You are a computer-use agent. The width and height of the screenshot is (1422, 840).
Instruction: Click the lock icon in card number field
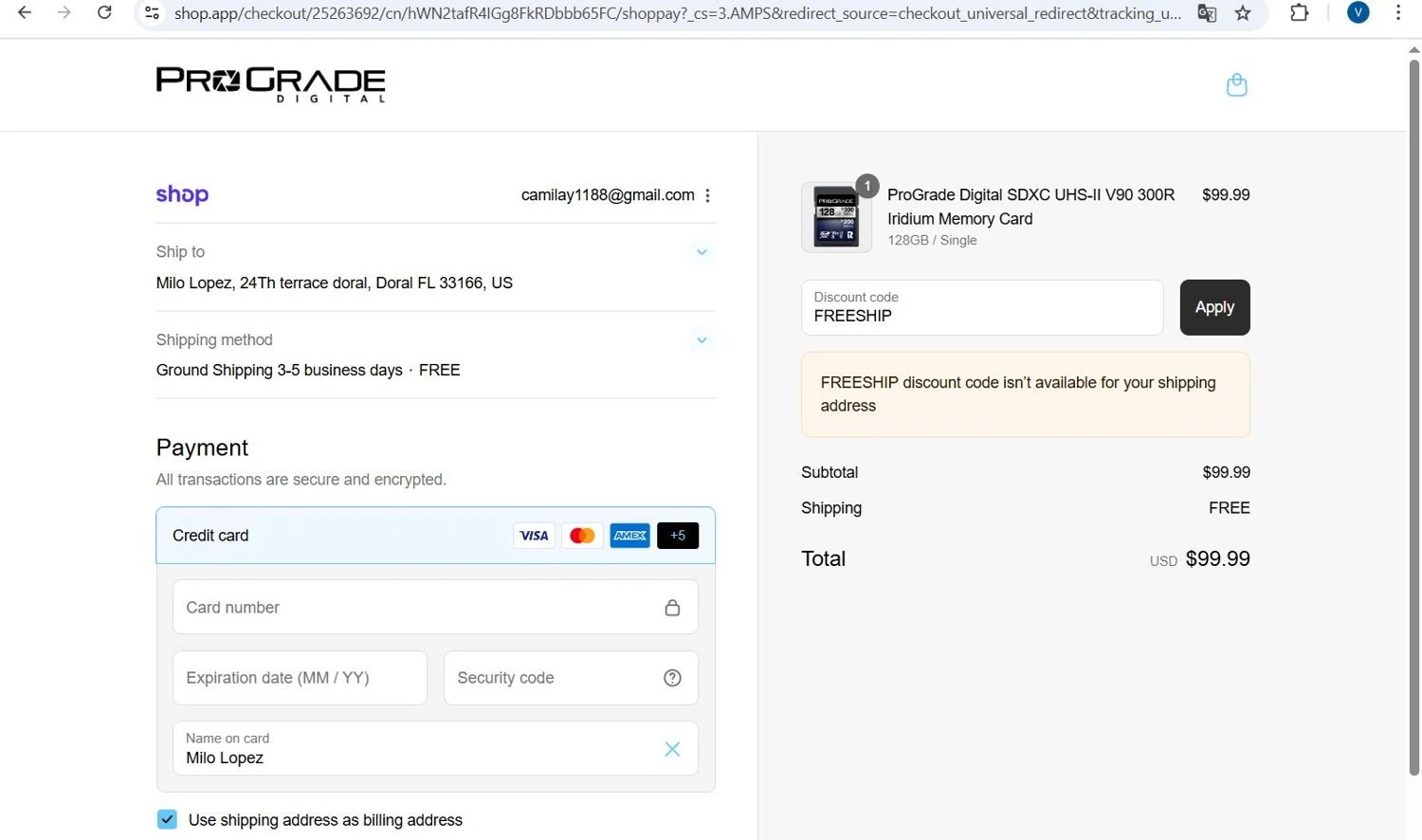tap(672, 608)
